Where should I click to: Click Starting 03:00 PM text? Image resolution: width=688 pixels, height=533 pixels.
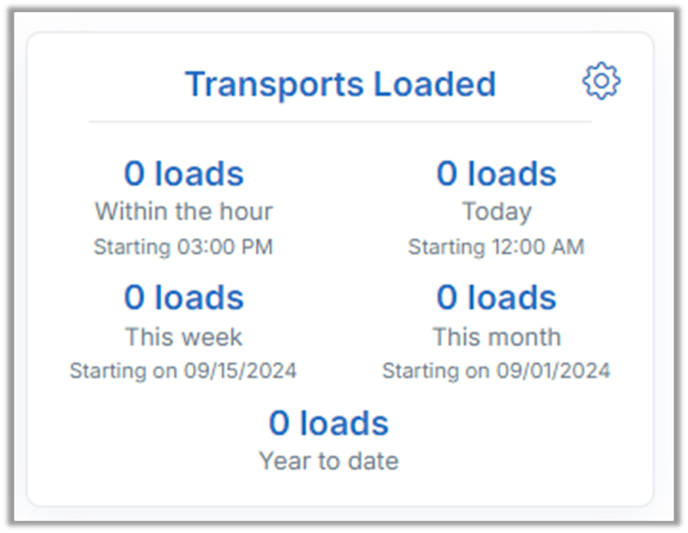(183, 247)
